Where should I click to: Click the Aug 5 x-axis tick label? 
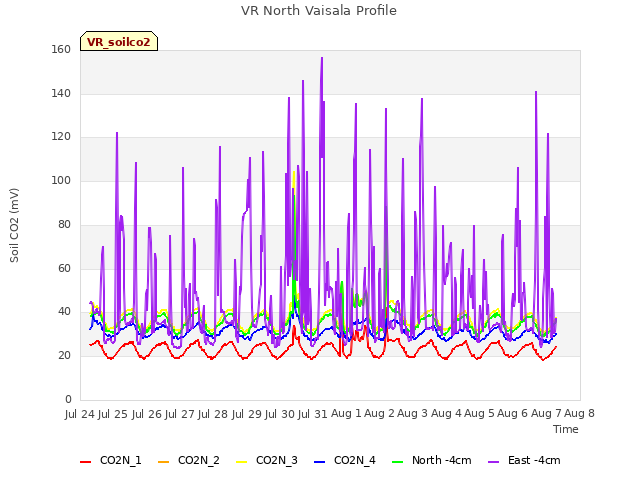pos(479,413)
